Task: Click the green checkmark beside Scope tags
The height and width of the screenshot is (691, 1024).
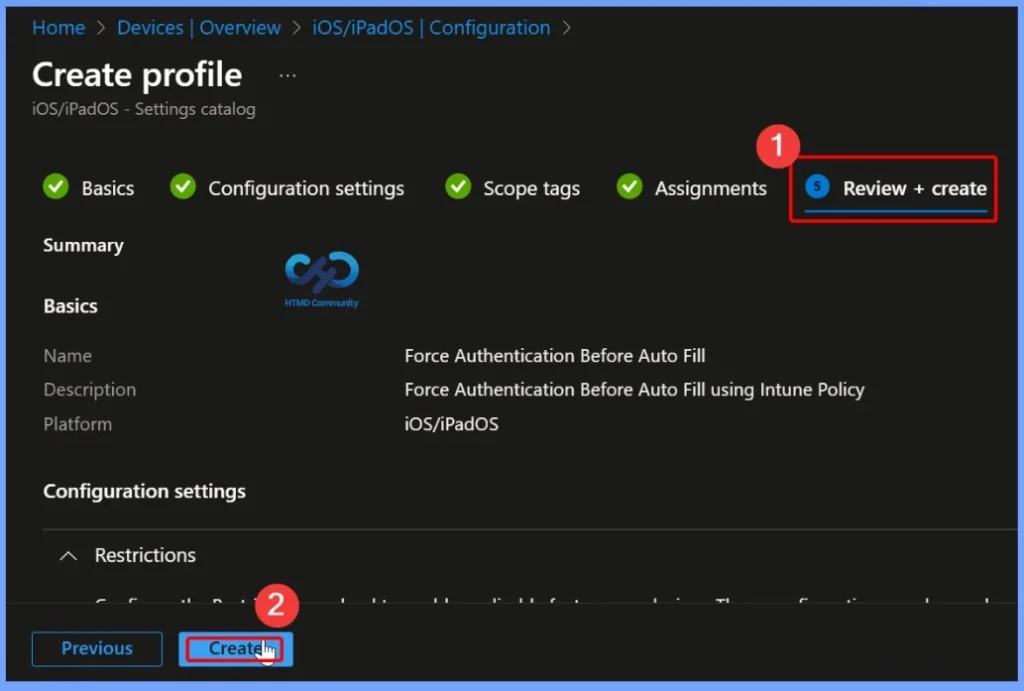Action: 458,187
